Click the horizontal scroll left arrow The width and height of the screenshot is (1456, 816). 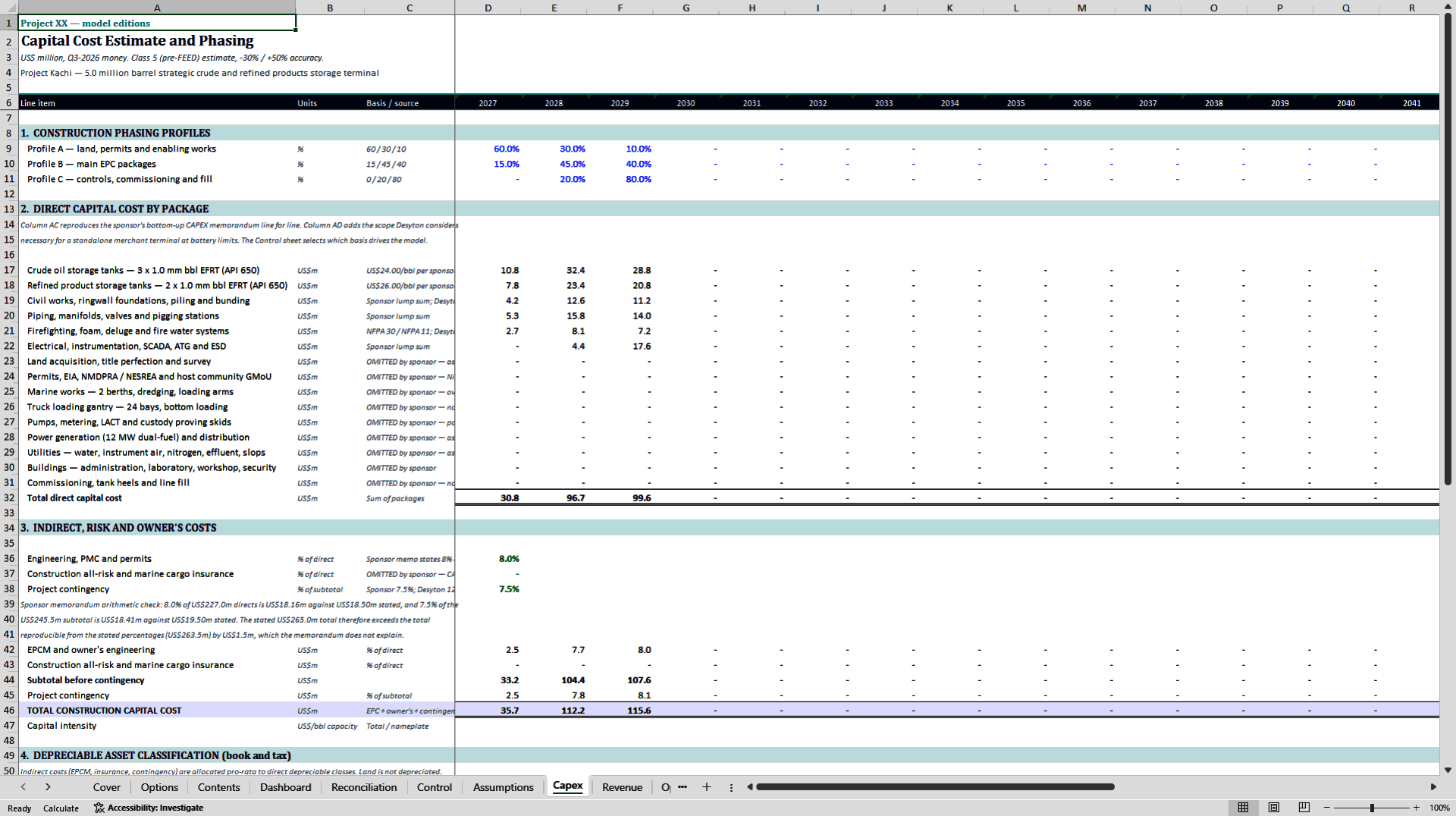pyautogui.click(x=749, y=787)
